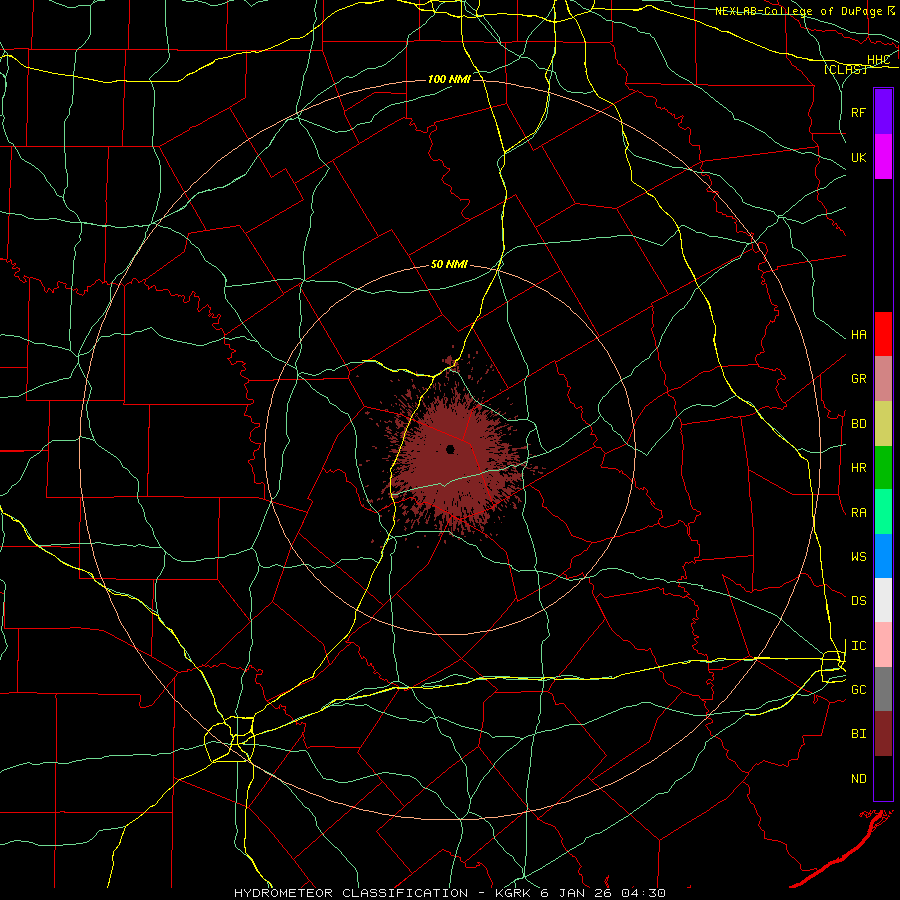Click the 100 NMI range ring label
This screenshot has width=900, height=900.
point(449,79)
